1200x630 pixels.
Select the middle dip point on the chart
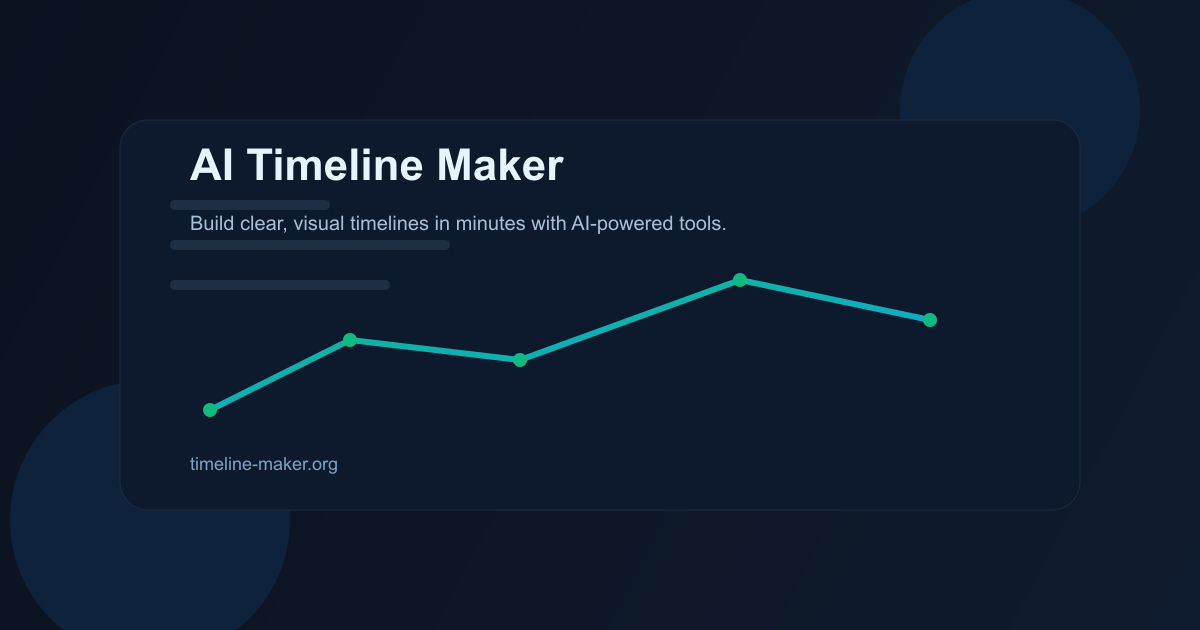pyautogui.click(x=520, y=360)
